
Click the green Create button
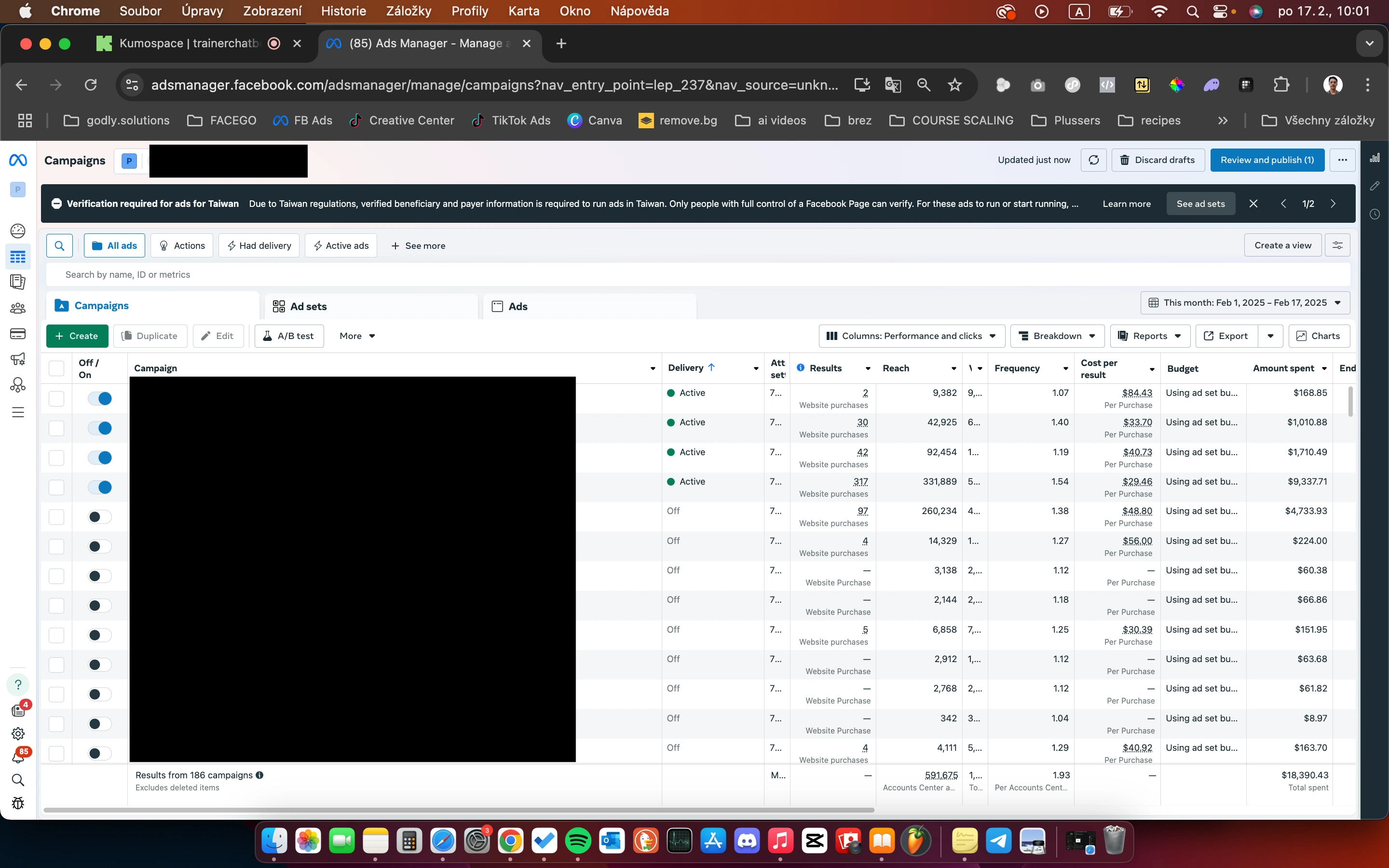click(x=77, y=337)
